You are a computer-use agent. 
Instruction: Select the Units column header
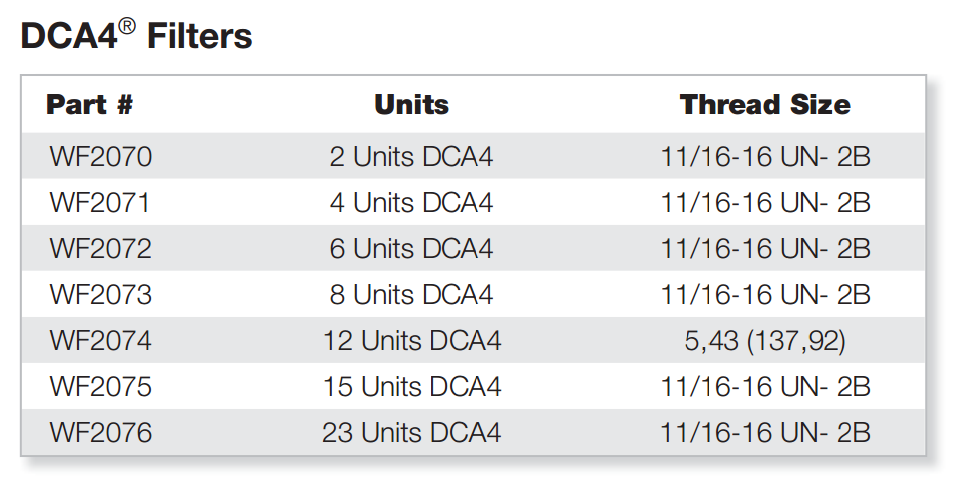click(411, 104)
